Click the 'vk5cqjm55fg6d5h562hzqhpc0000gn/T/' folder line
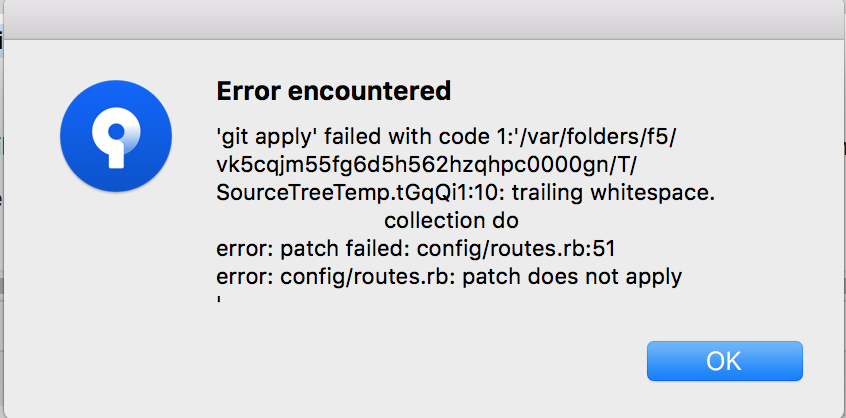The height and width of the screenshot is (418, 846). (x=426, y=166)
